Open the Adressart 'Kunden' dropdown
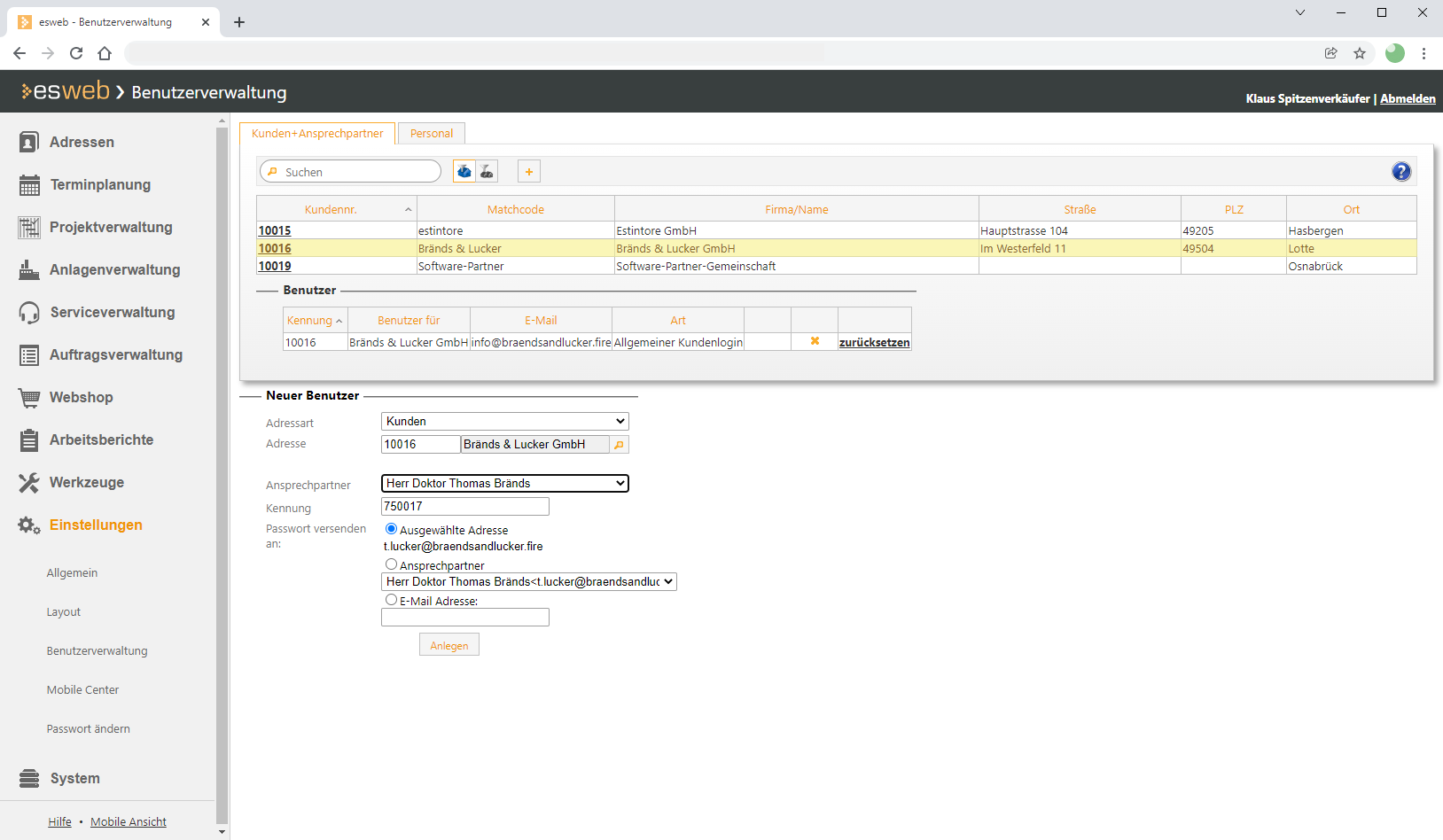The width and height of the screenshot is (1443, 840). tap(504, 422)
